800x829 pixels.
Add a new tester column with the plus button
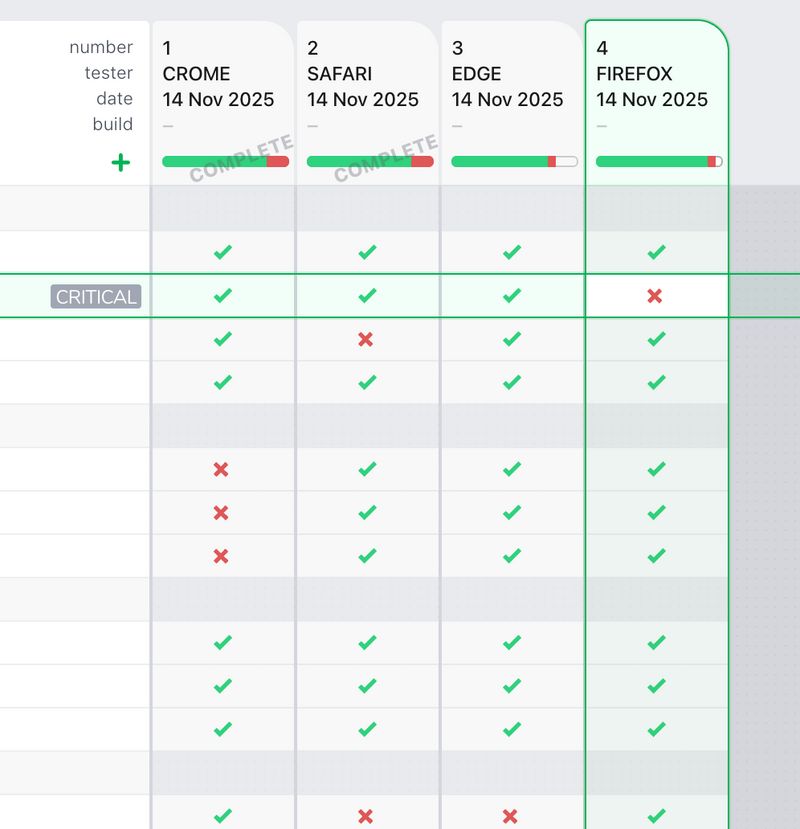(120, 161)
